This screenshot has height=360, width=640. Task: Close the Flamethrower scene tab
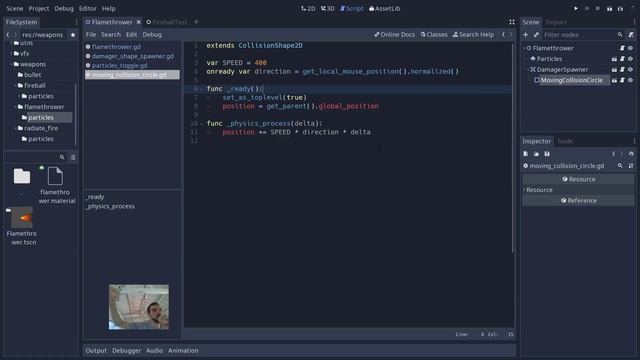click(139, 22)
